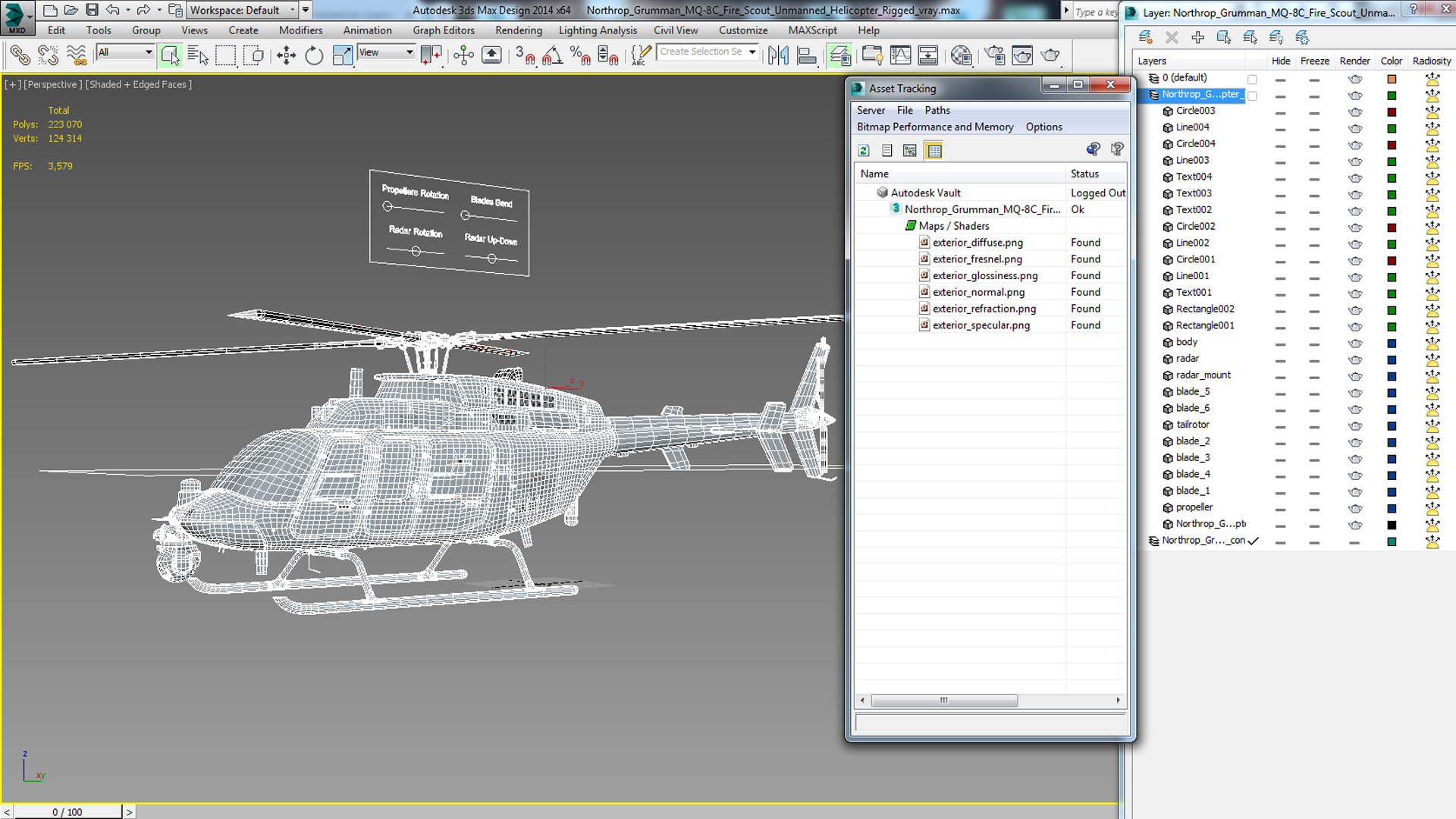Open the Material Editor
This screenshot has height=819, width=1456.
(961, 55)
